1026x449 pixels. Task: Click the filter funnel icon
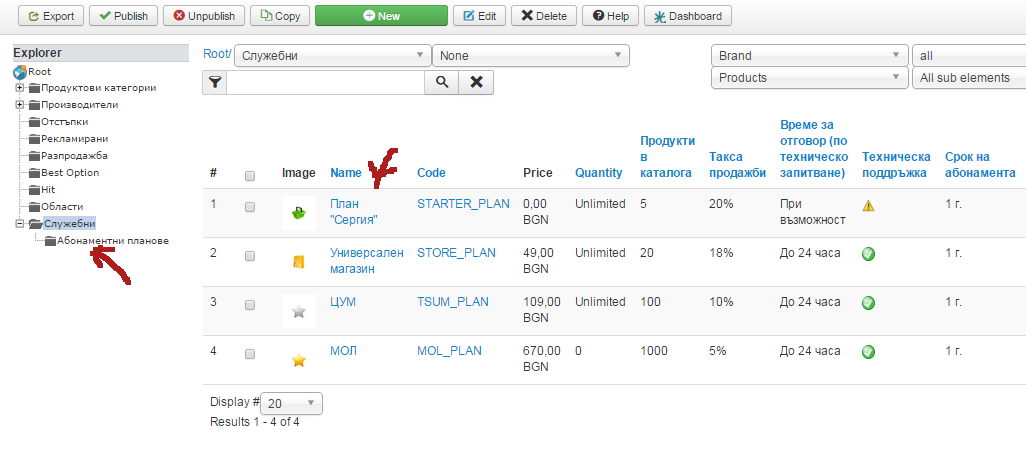click(214, 83)
